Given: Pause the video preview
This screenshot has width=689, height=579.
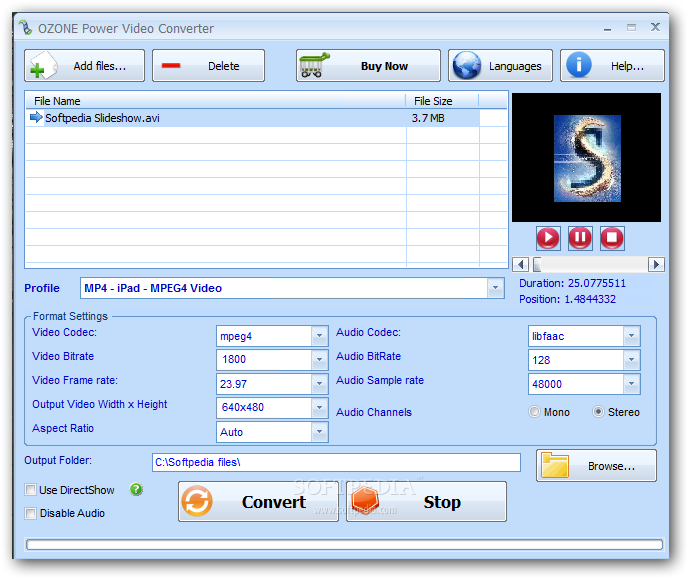Looking at the screenshot, I should pyautogui.click(x=580, y=238).
